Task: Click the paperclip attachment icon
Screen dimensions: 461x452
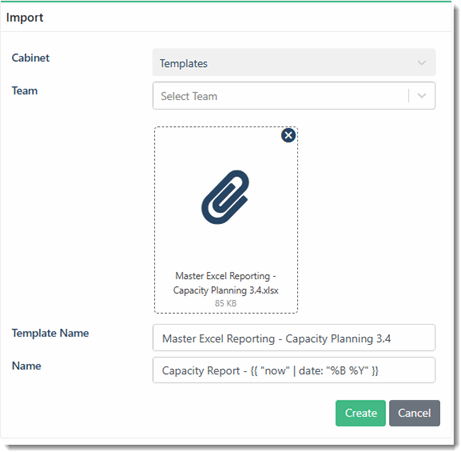Action: pyautogui.click(x=225, y=197)
